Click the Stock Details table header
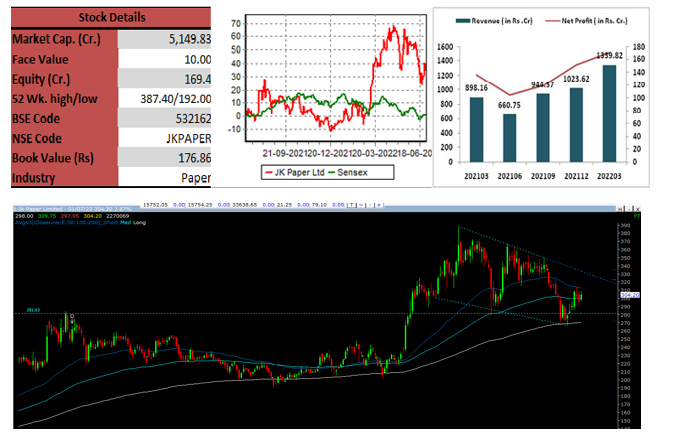Image resolution: width=674 pixels, height=439 pixels. [111, 18]
